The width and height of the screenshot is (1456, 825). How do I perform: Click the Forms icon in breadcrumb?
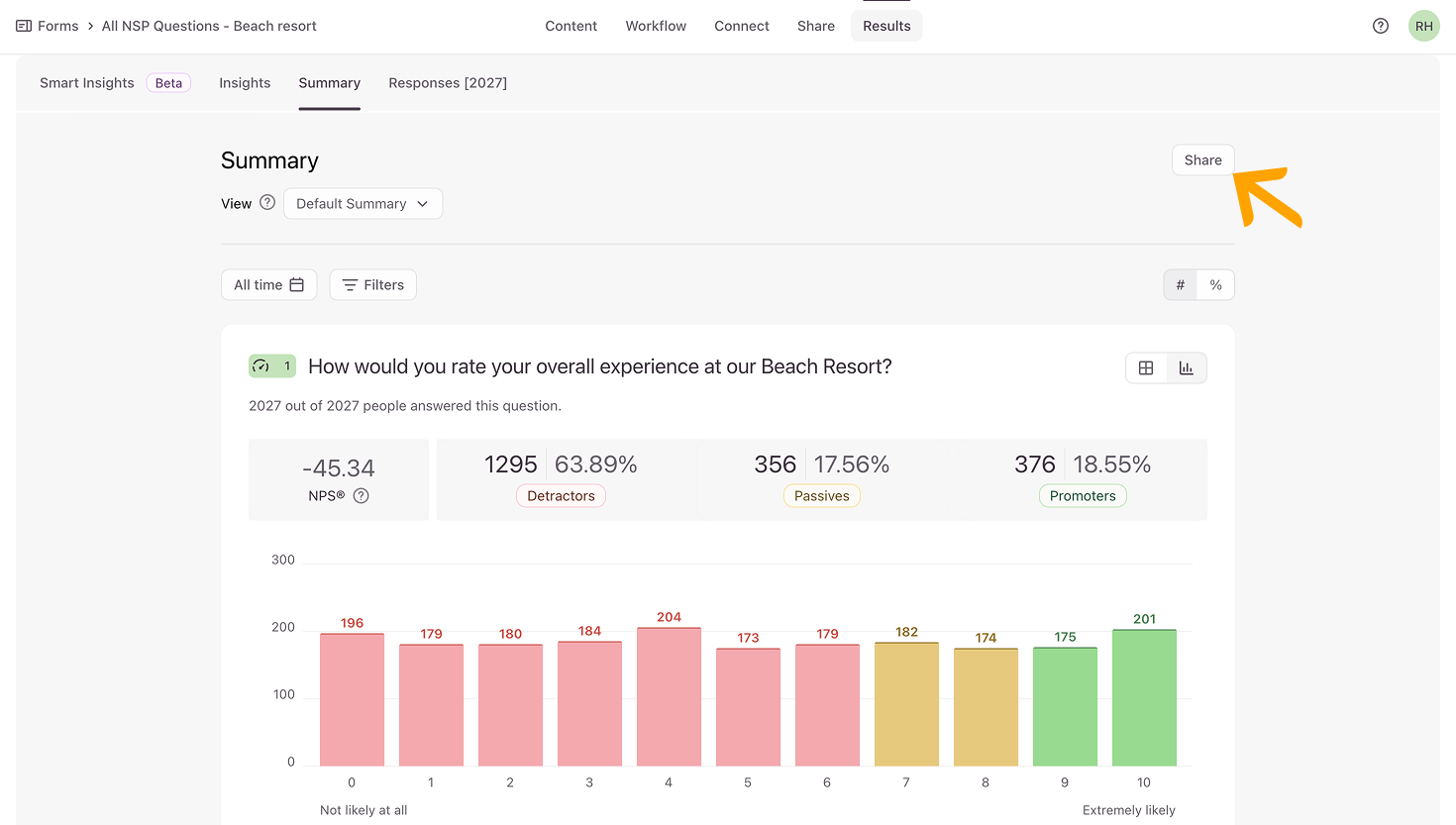(x=24, y=26)
